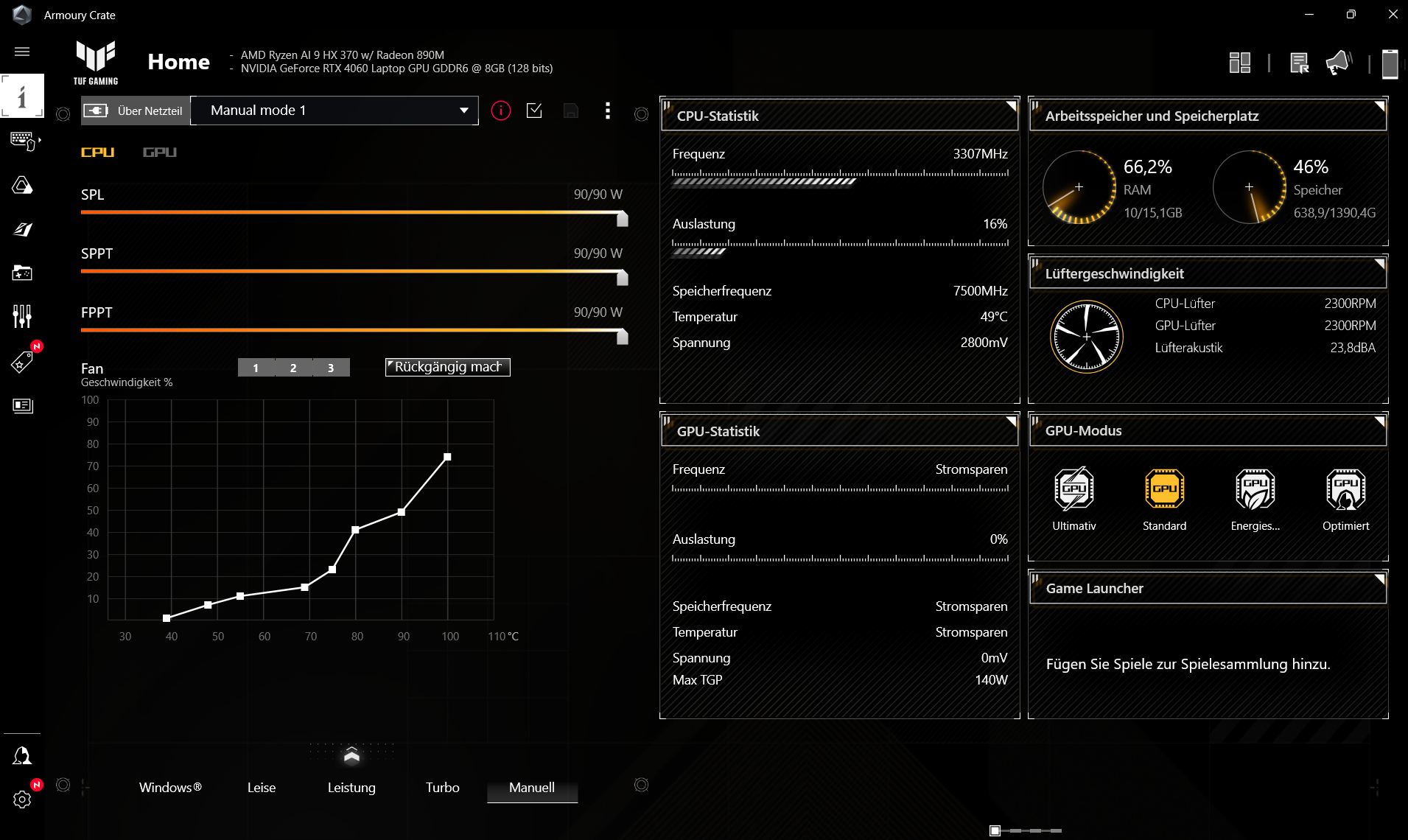The image size is (1408, 840).
Task: Open the news page sidebar icon
Action: click(x=23, y=405)
